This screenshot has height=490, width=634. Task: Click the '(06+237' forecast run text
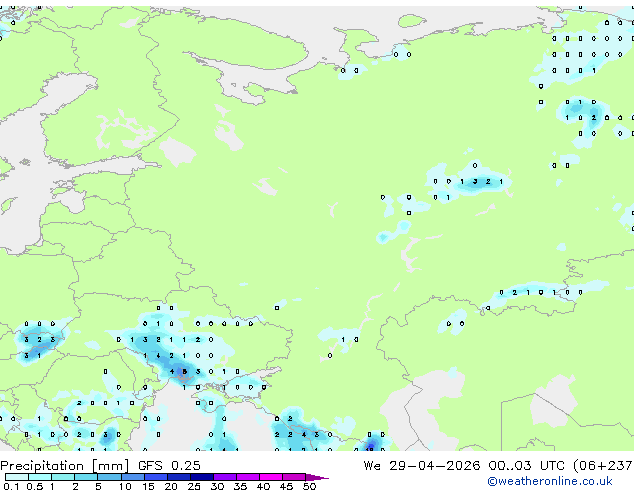(603, 465)
